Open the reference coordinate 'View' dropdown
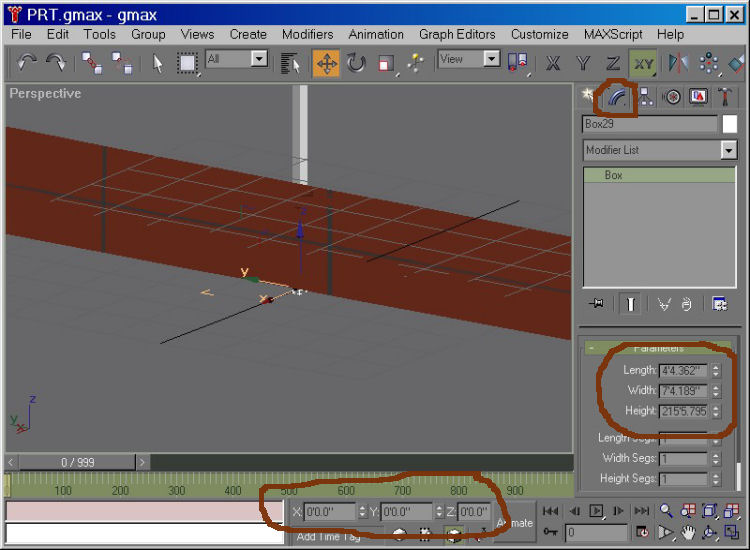The image size is (750, 550). click(491, 59)
